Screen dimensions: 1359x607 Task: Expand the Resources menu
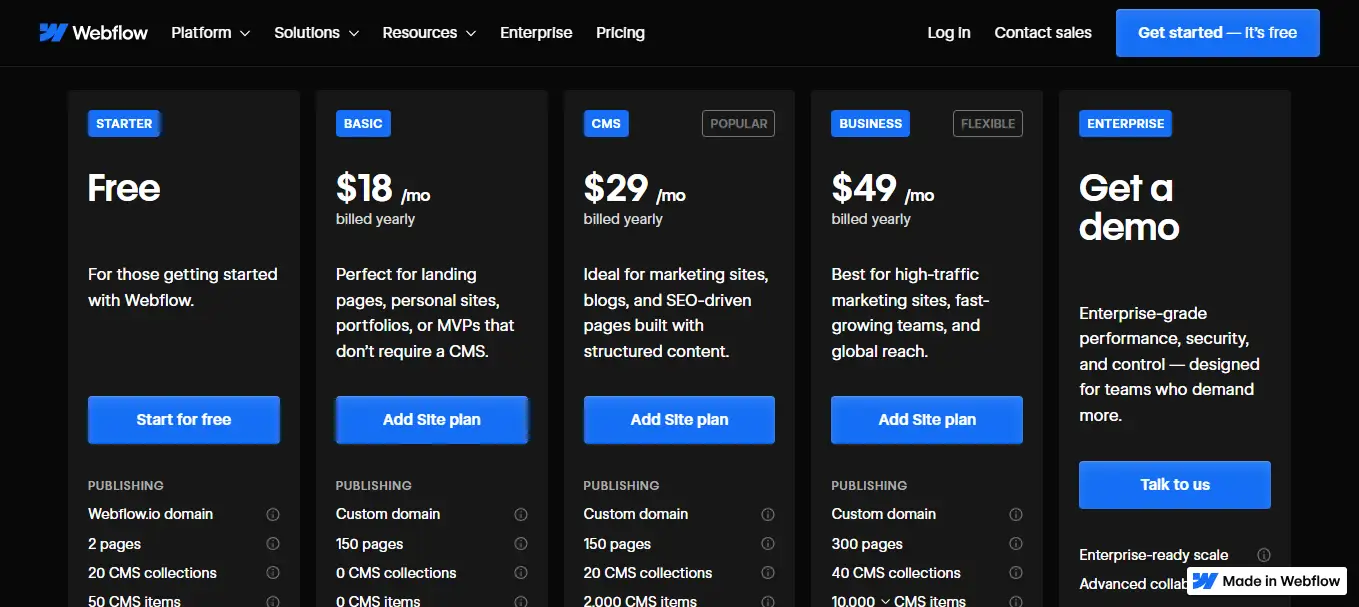tap(429, 33)
